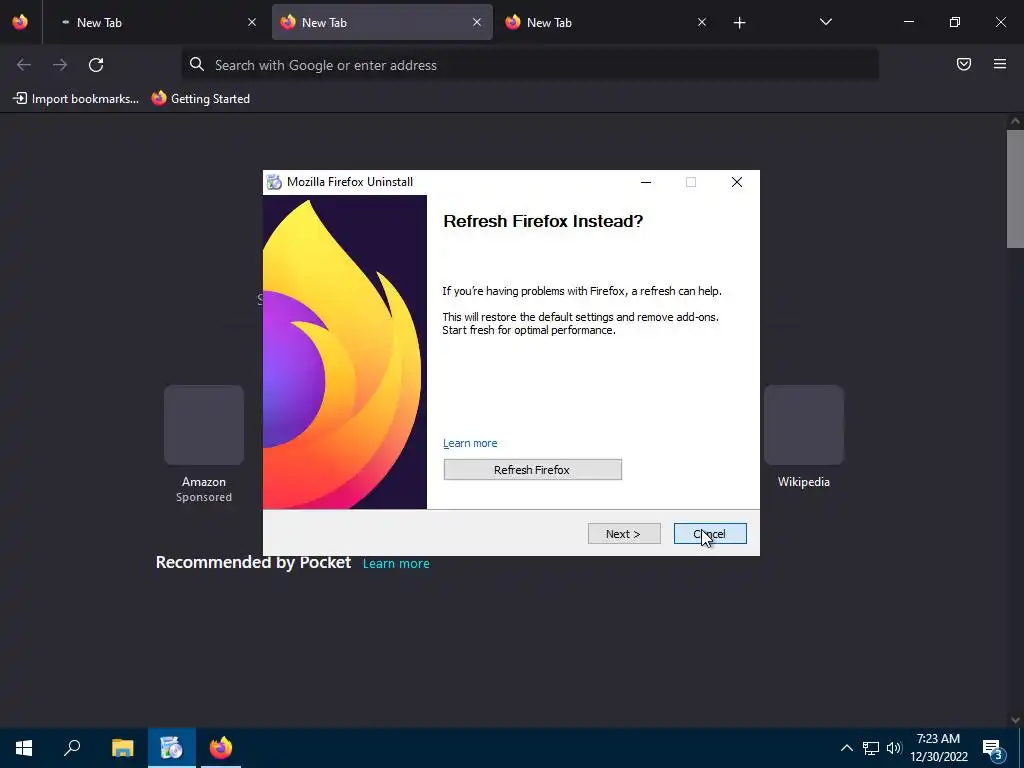
Task: Click the Firefox View icon at tab bar start
Action: (20, 22)
